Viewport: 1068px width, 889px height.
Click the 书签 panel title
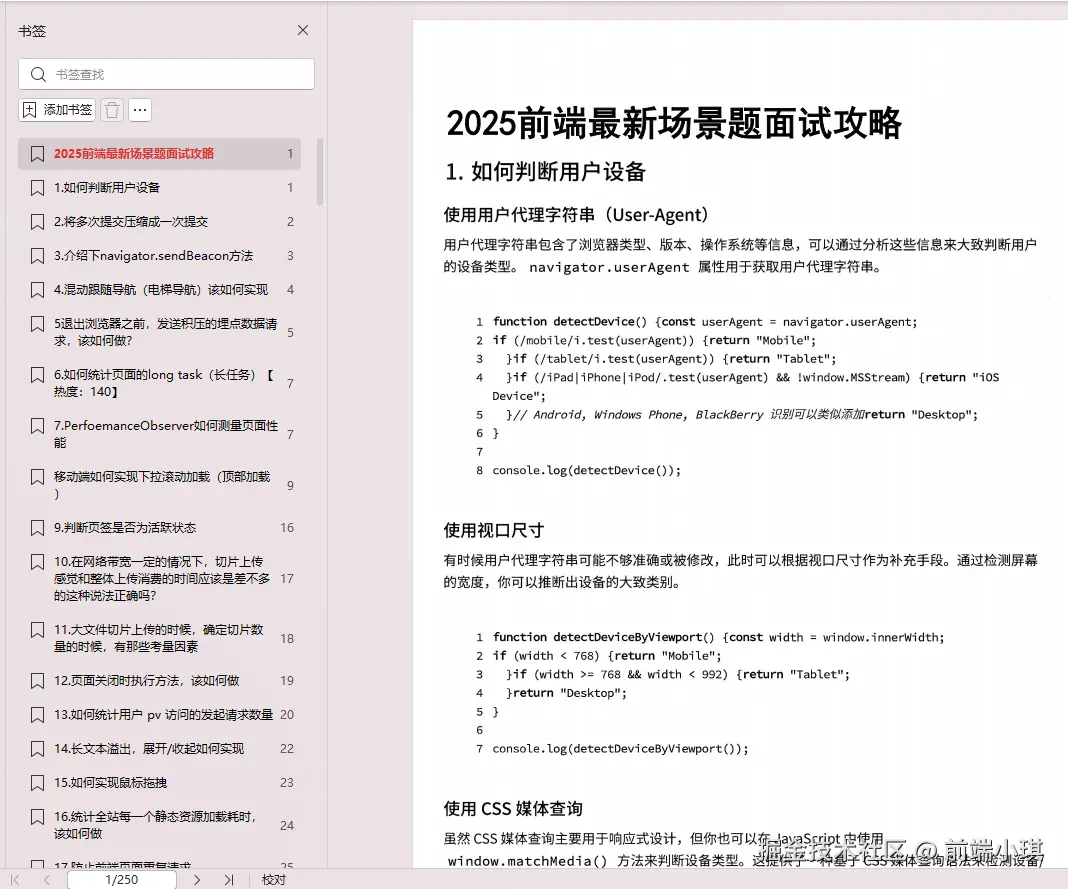pyautogui.click(x=32, y=31)
